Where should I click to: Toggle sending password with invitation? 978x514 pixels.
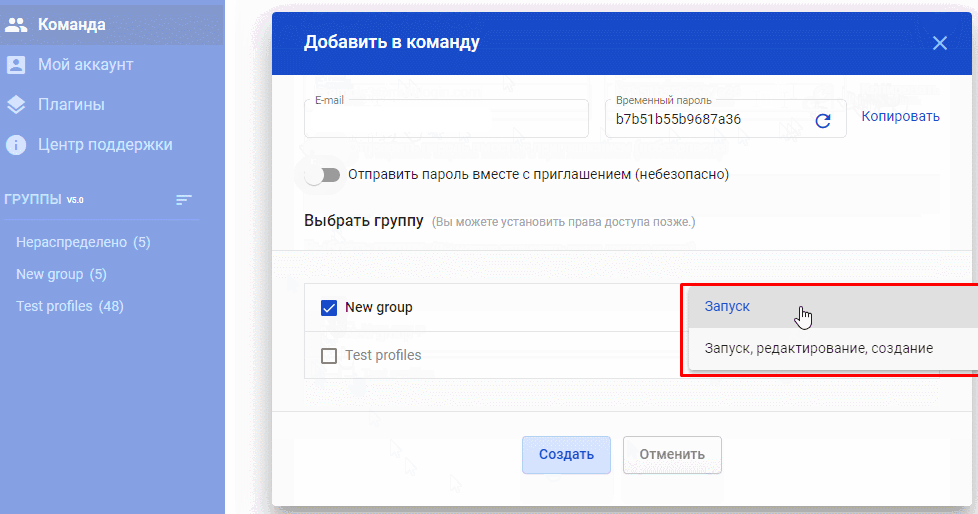[x=323, y=175]
